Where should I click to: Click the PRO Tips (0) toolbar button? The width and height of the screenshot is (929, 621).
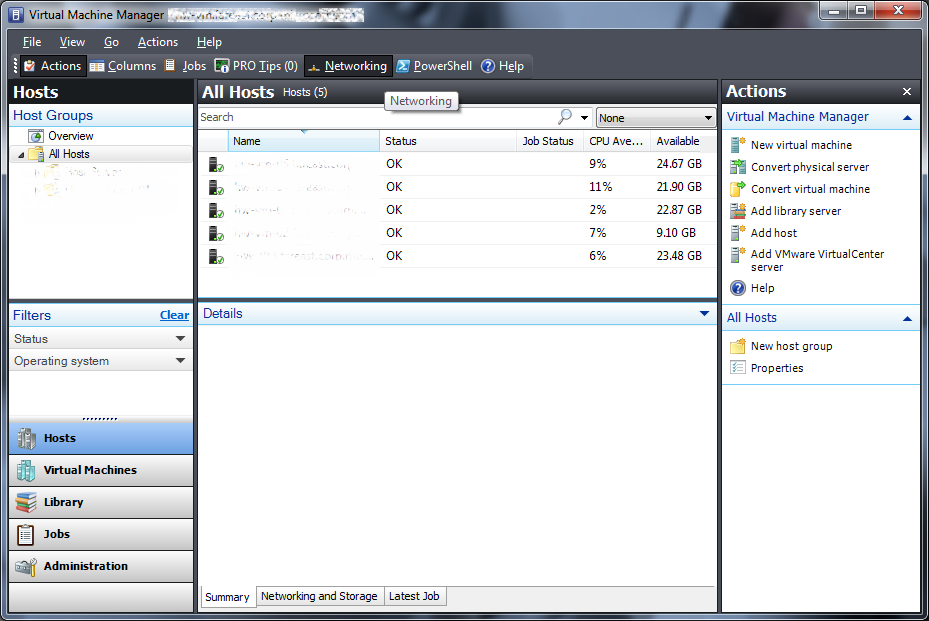(256, 66)
